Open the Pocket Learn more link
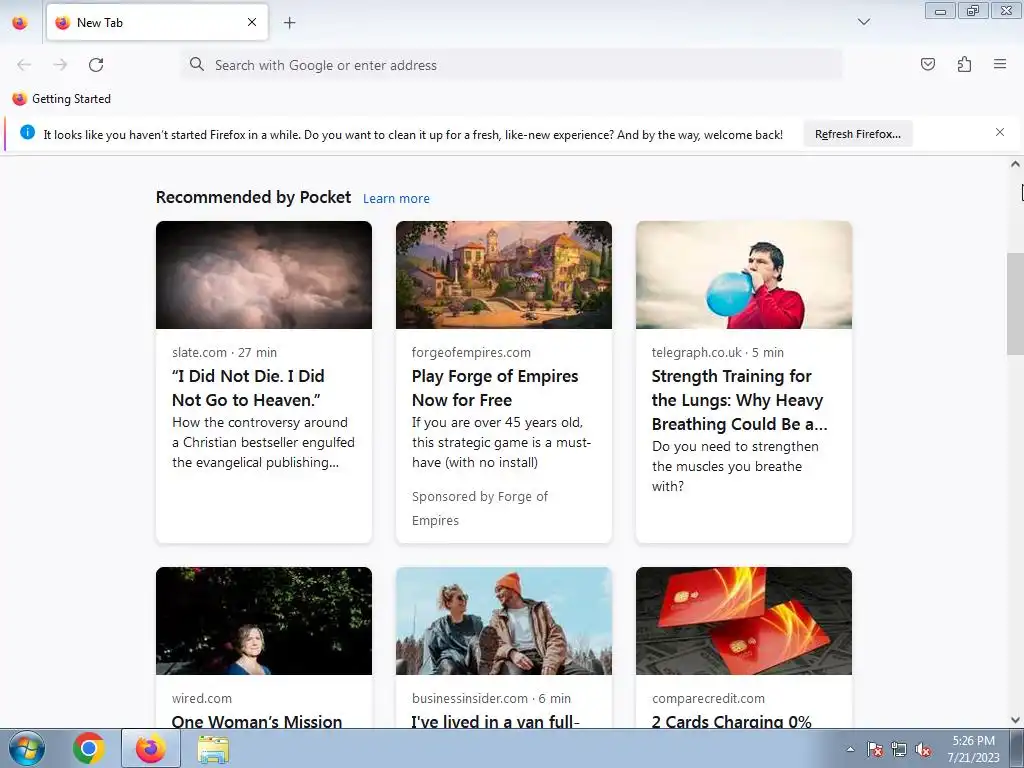 point(396,199)
